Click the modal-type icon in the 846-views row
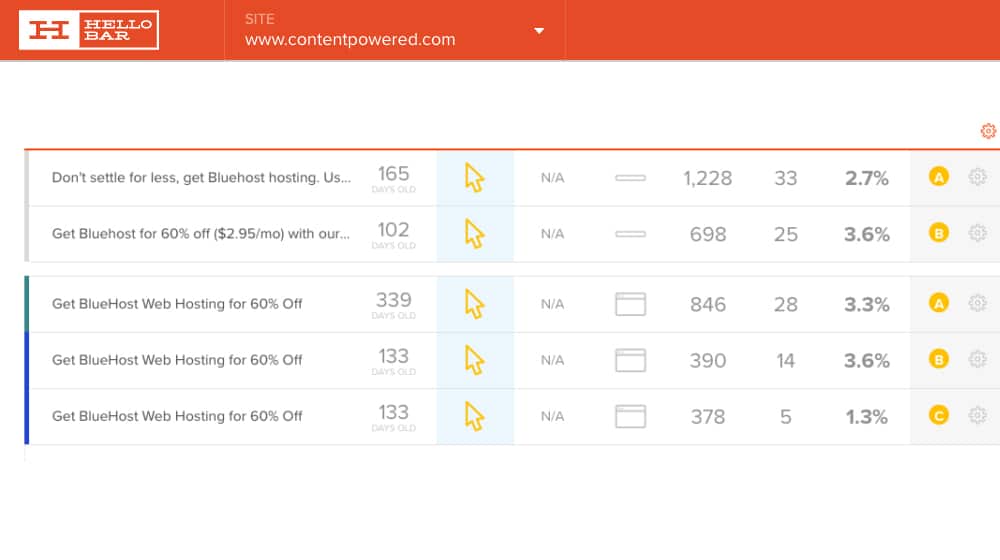The width and height of the screenshot is (1000, 560). (x=630, y=304)
